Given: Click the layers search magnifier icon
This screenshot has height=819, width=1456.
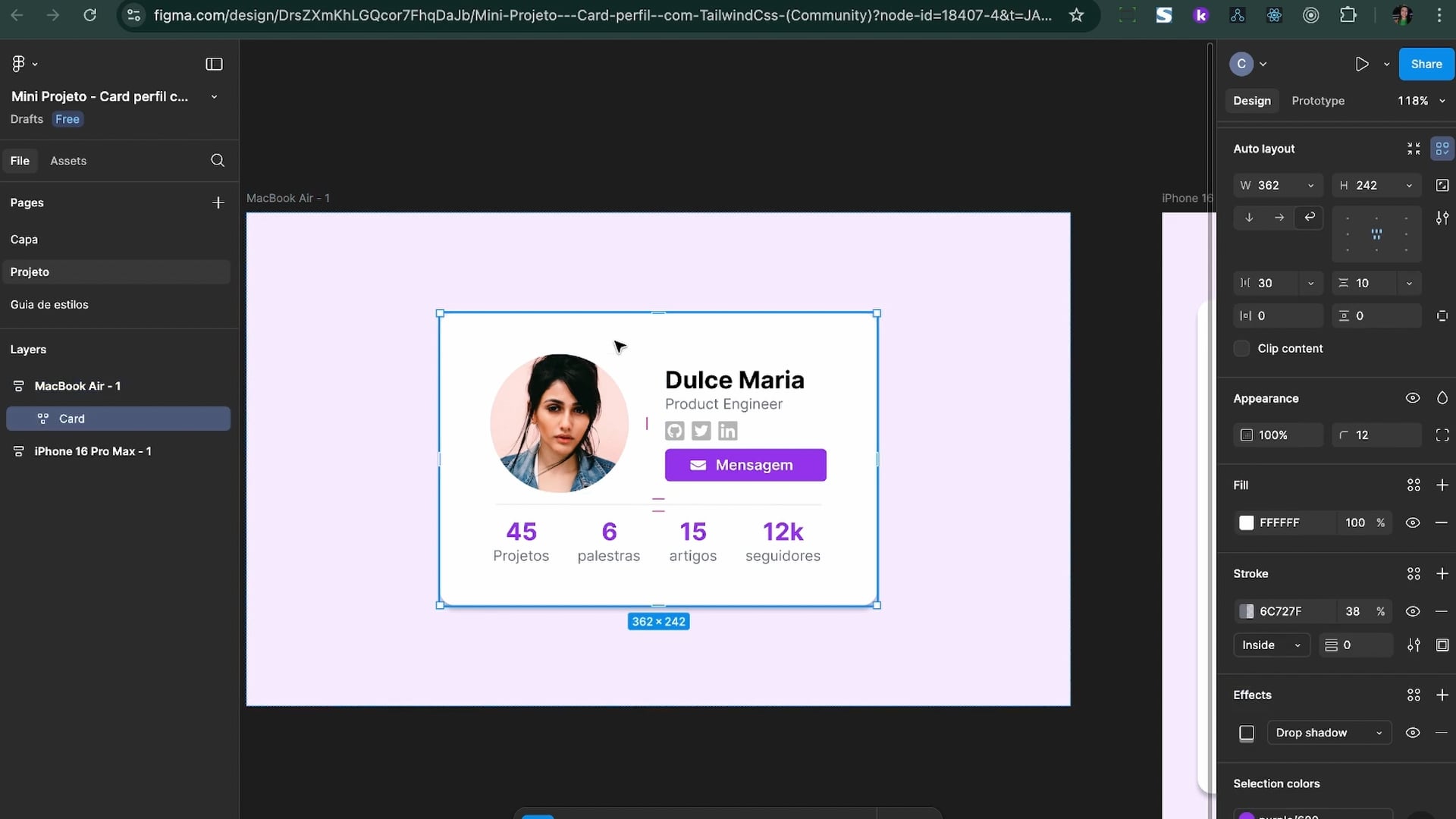Looking at the screenshot, I should [x=218, y=160].
